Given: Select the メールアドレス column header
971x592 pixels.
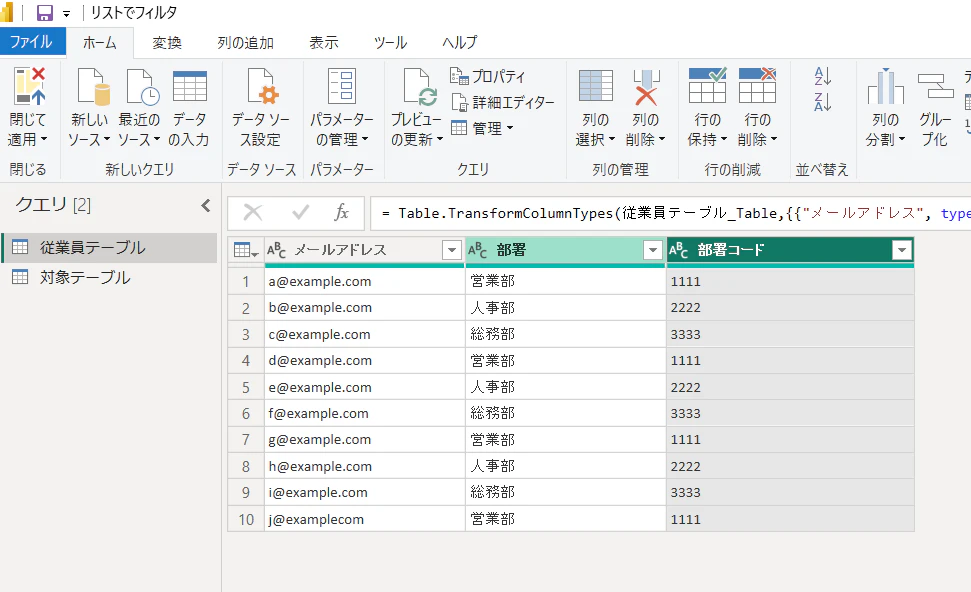Looking at the screenshot, I should [x=365, y=250].
